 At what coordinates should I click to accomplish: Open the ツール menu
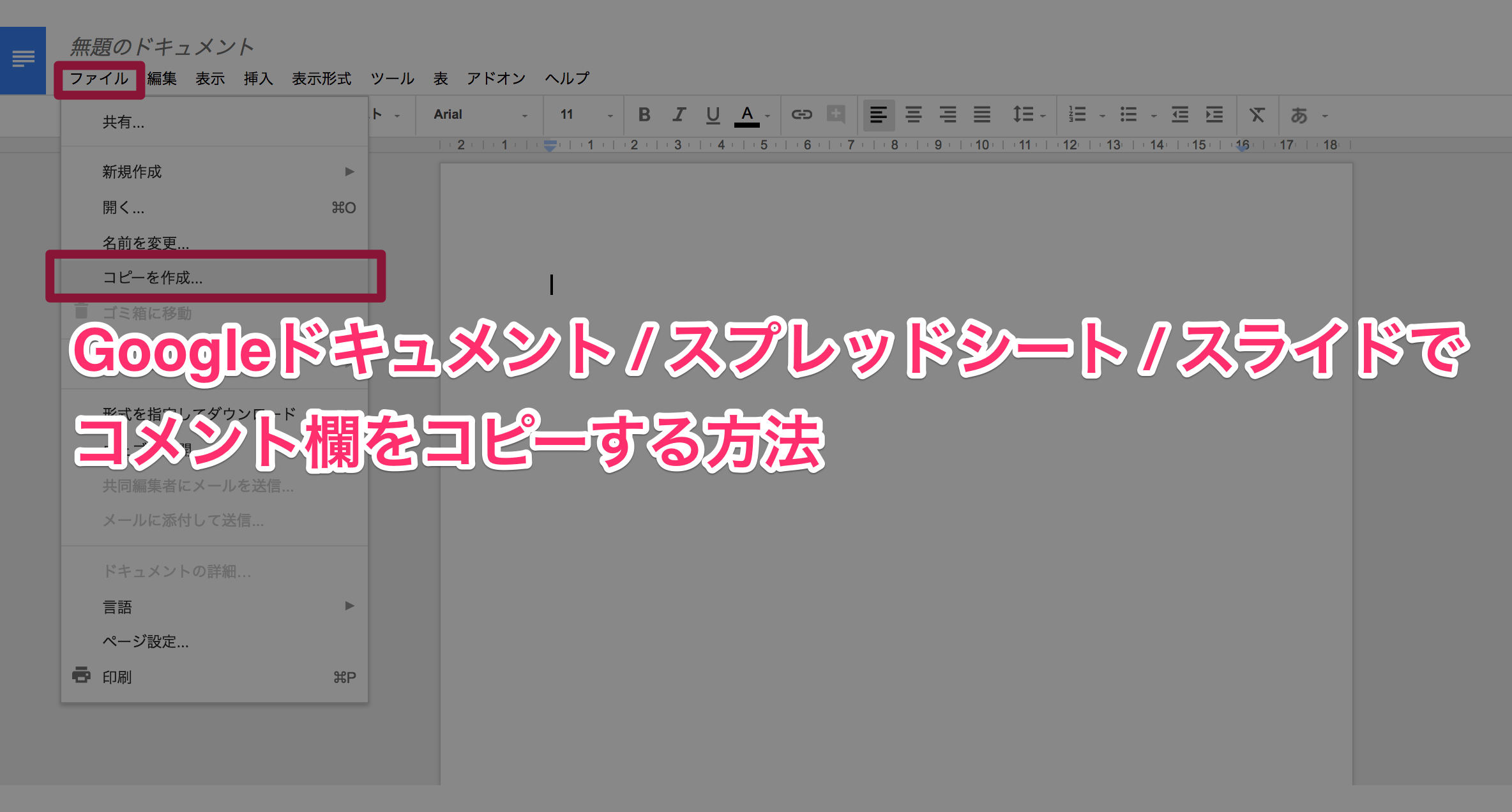coord(393,79)
